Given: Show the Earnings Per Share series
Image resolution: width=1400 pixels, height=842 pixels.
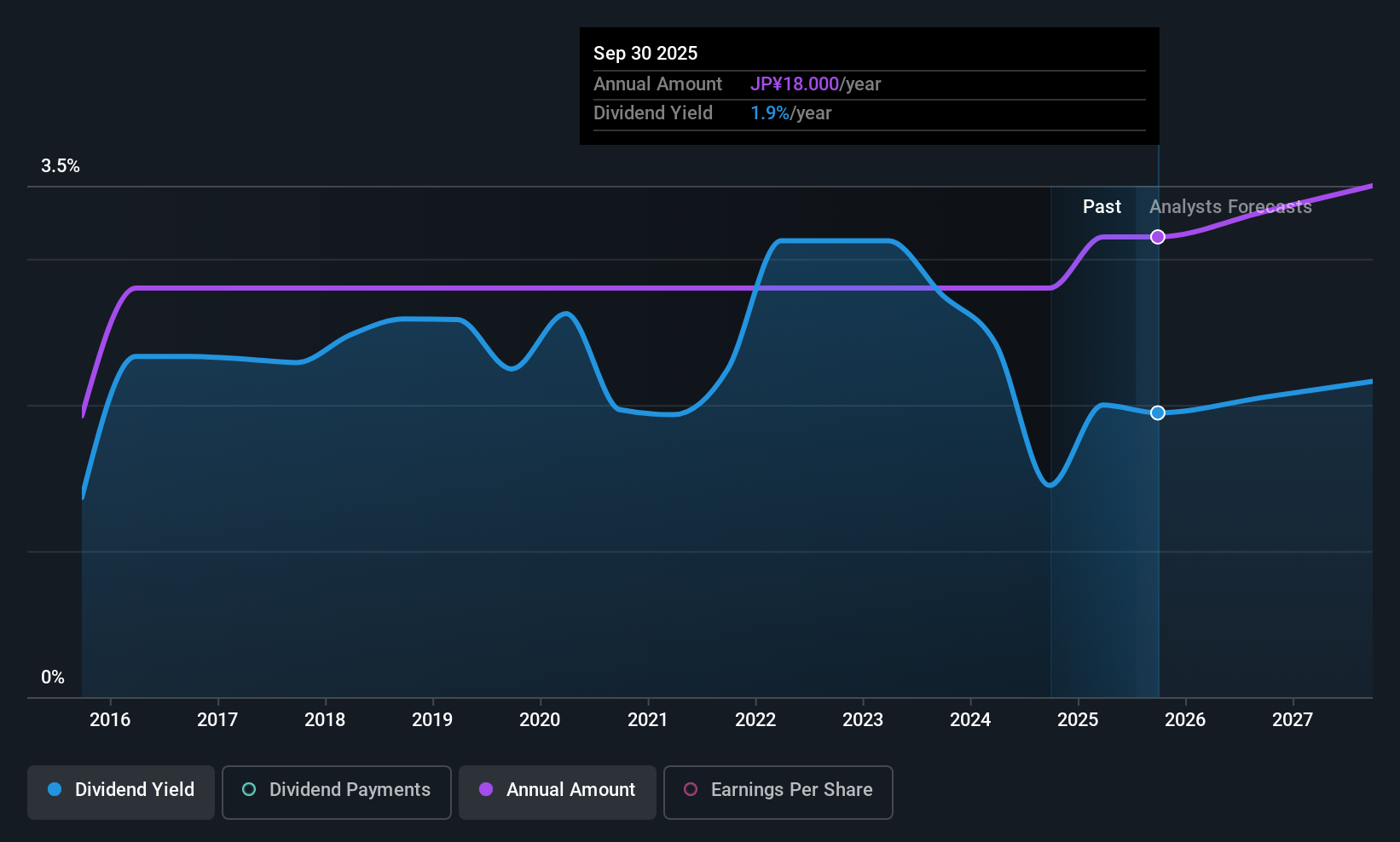Looking at the screenshot, I should 778,793.
